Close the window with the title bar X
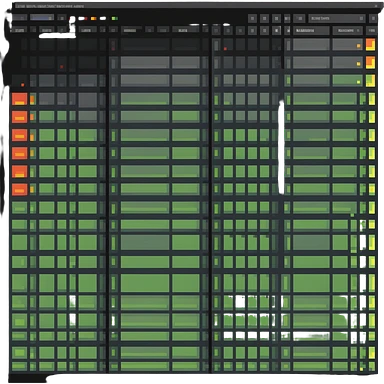 [x=376, y=6]
